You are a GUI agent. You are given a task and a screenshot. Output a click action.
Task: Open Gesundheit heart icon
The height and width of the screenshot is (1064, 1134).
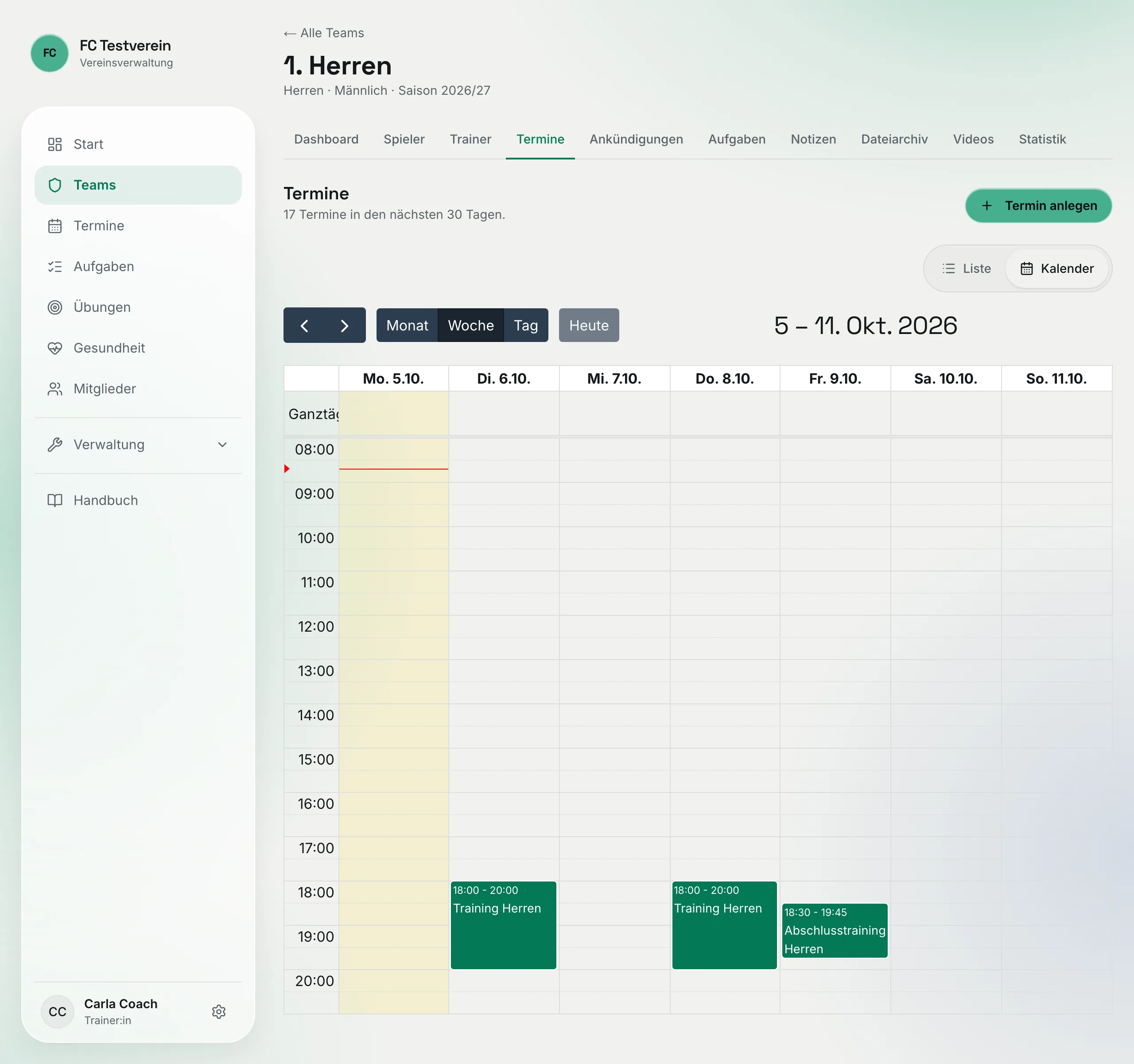coord(55,348)
